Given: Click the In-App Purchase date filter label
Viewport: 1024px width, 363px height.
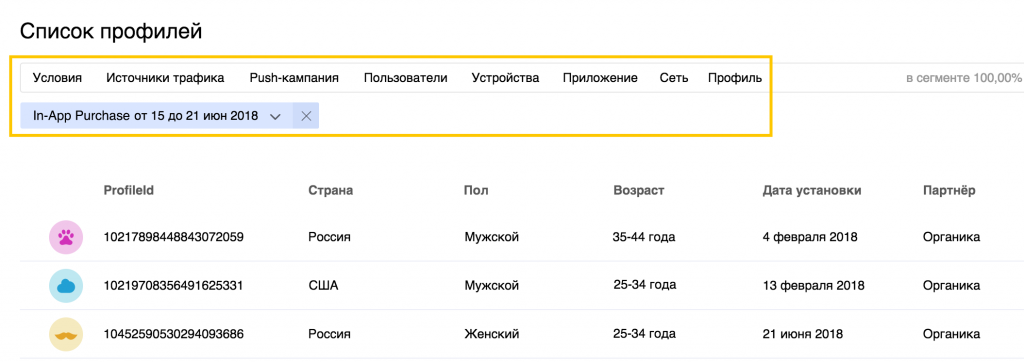Looking at the screenshot, I should [145, 116].
